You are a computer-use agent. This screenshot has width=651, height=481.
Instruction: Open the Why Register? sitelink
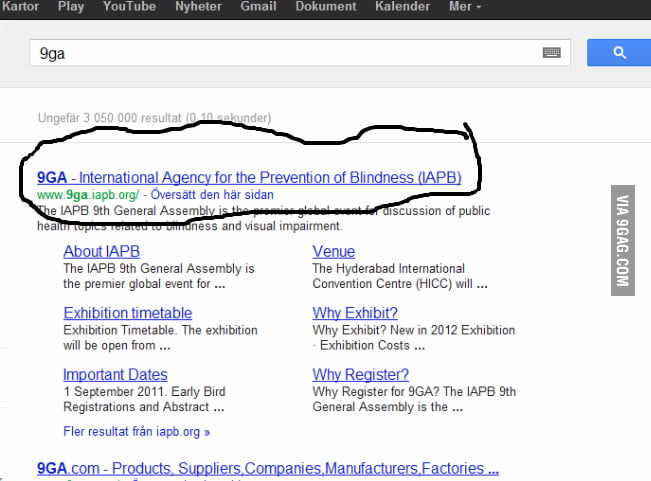pos(360,375)
